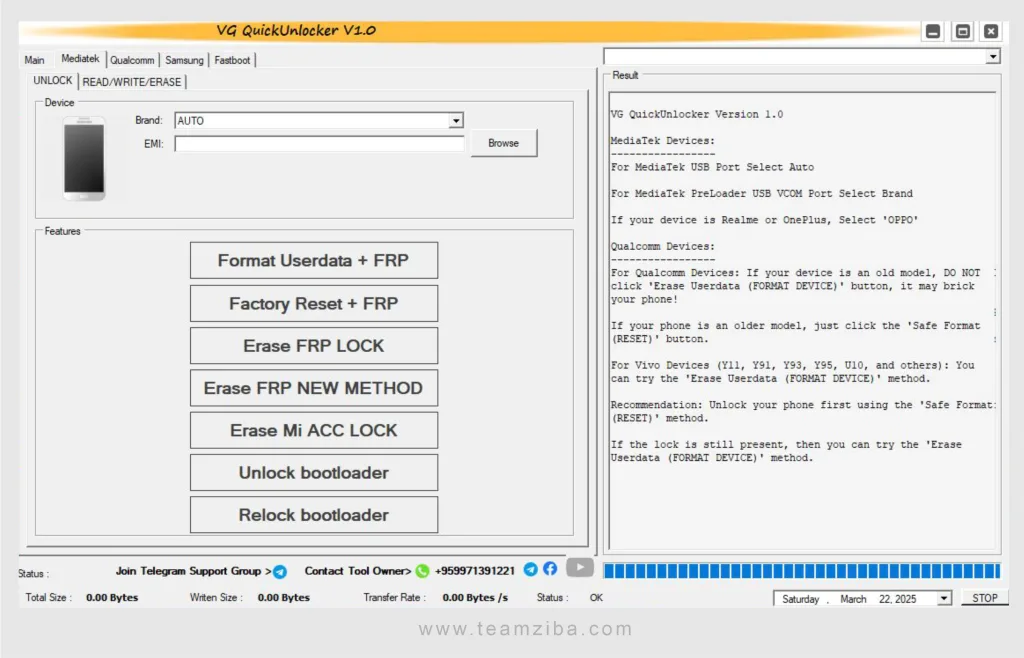Click the March month field in date
Screen dimensions: 1024x658
[x=853, y=599]
